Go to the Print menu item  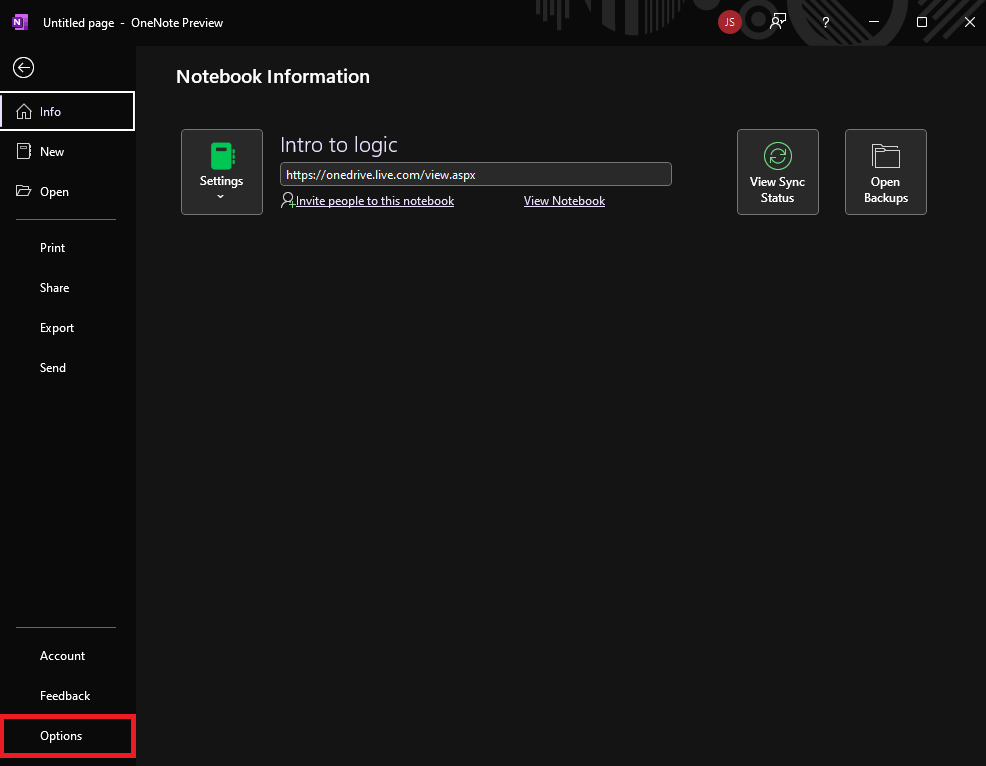[53, 248]
